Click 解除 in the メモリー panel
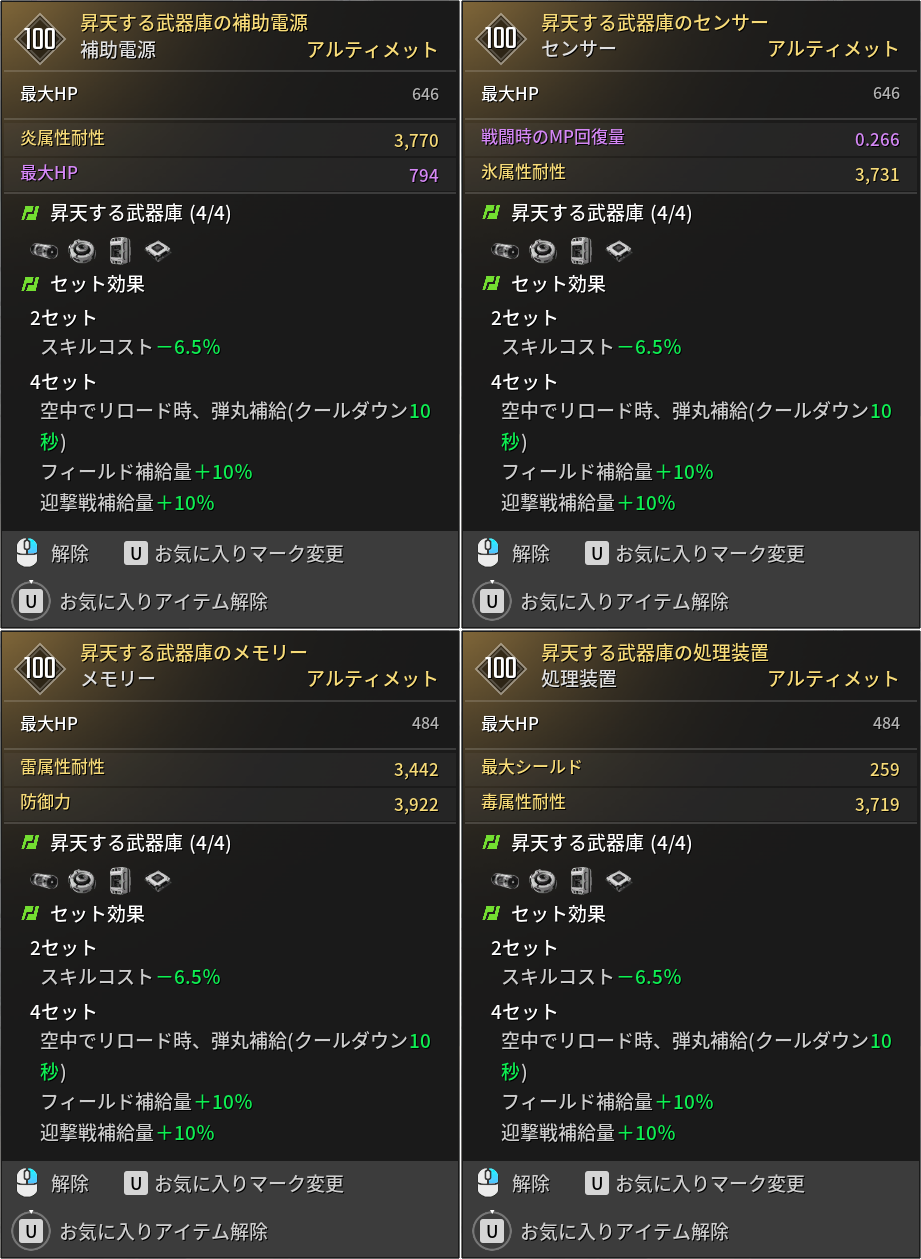Image resolution: width=921 pixels, height=1259 pixels. (70, 1183)
